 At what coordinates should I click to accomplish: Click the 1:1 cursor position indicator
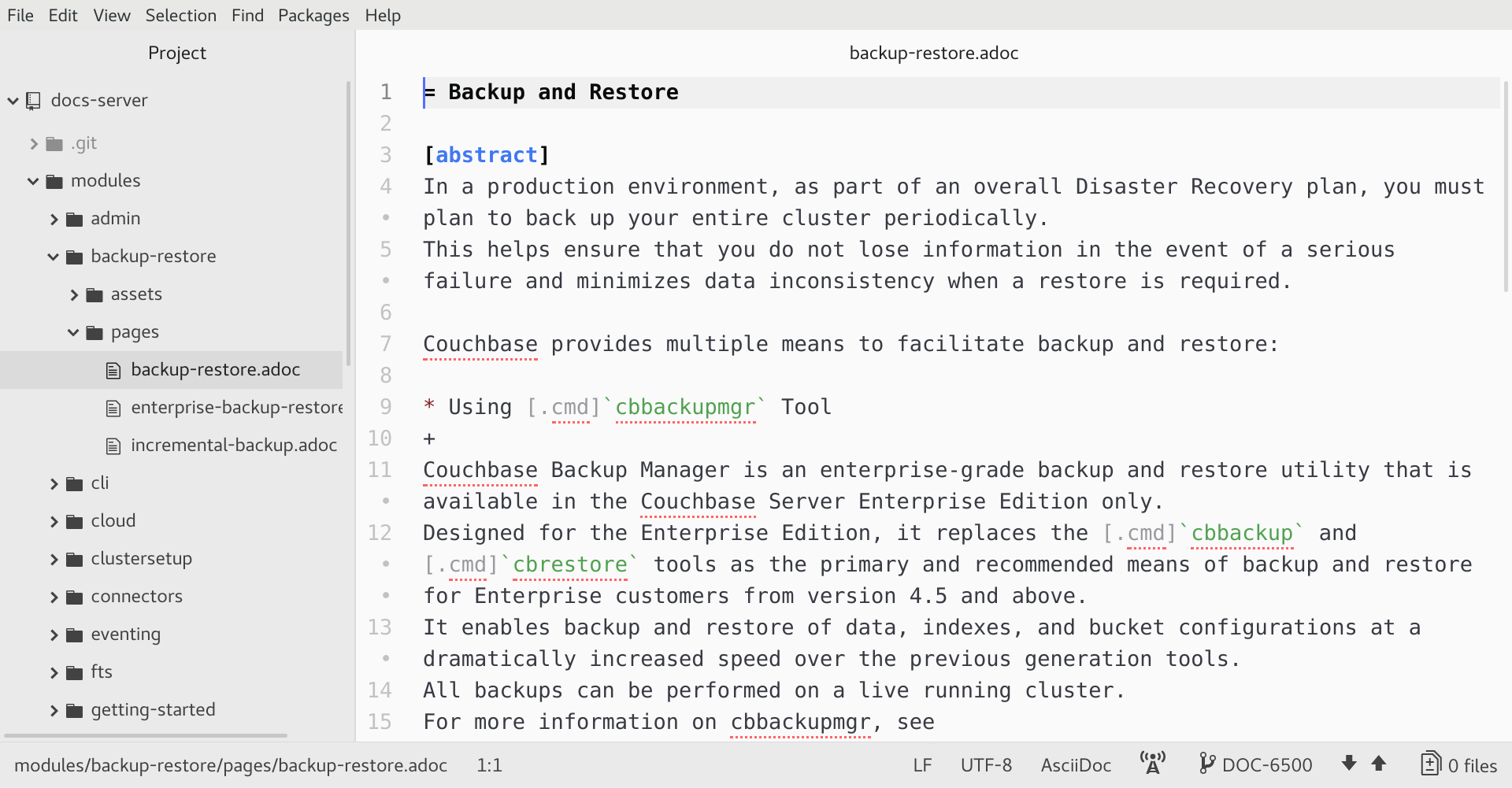point(489,764)
